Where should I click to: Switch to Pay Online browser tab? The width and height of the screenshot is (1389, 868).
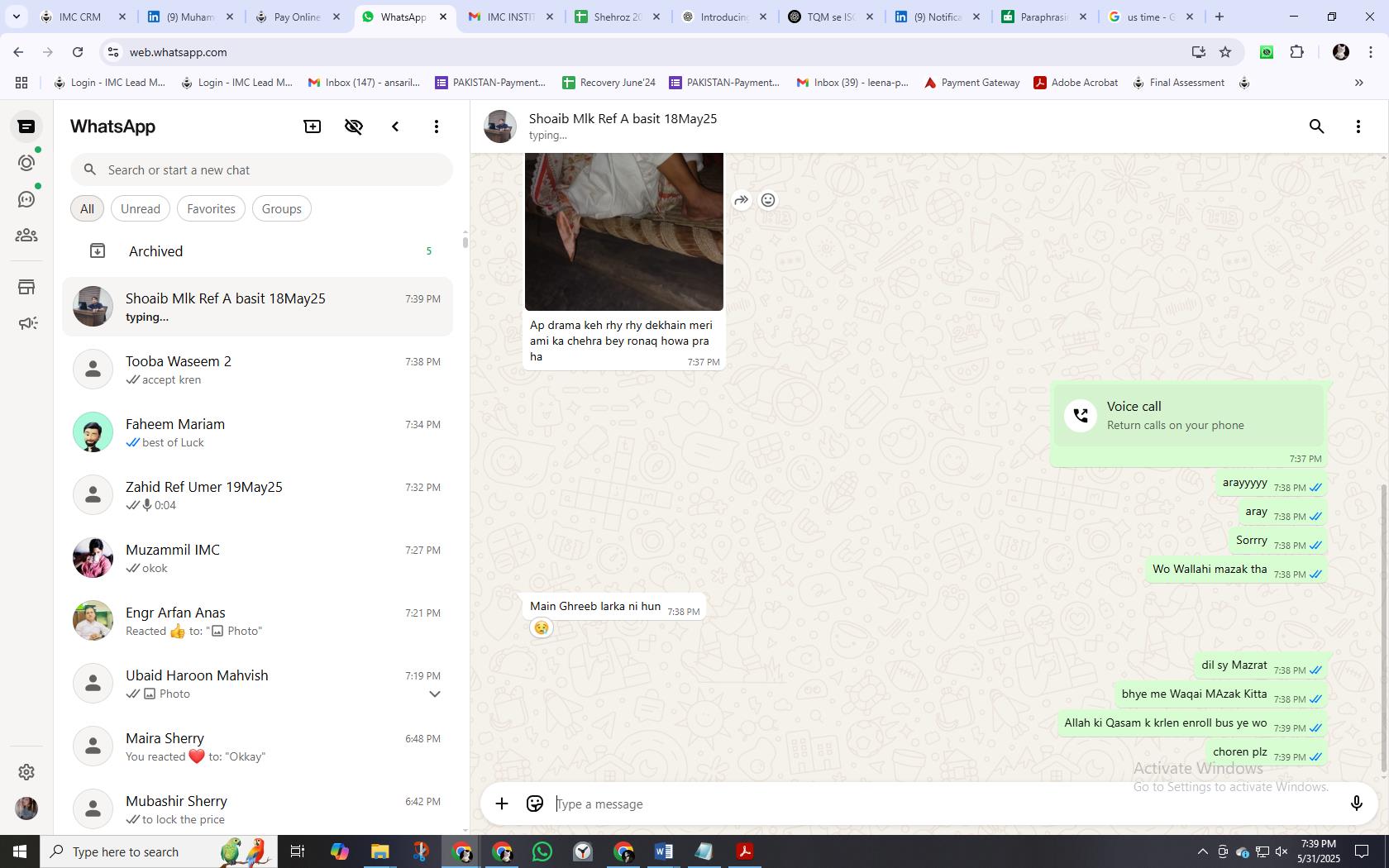click(297, 17)
